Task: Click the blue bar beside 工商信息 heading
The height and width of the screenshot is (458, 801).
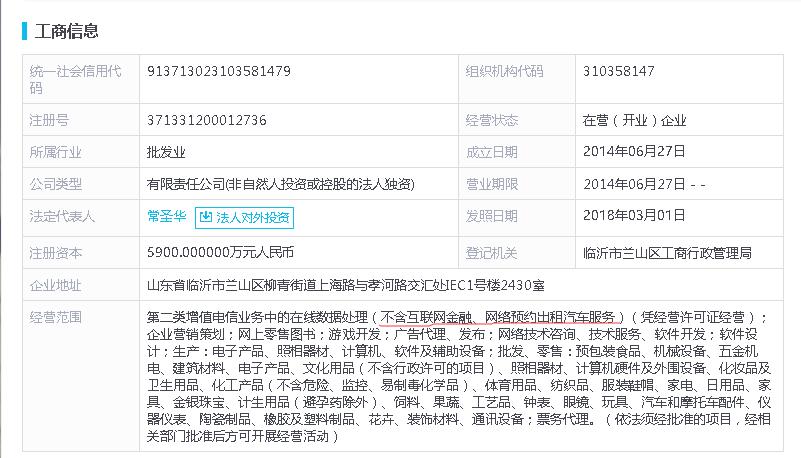Action: click(24, 30)
